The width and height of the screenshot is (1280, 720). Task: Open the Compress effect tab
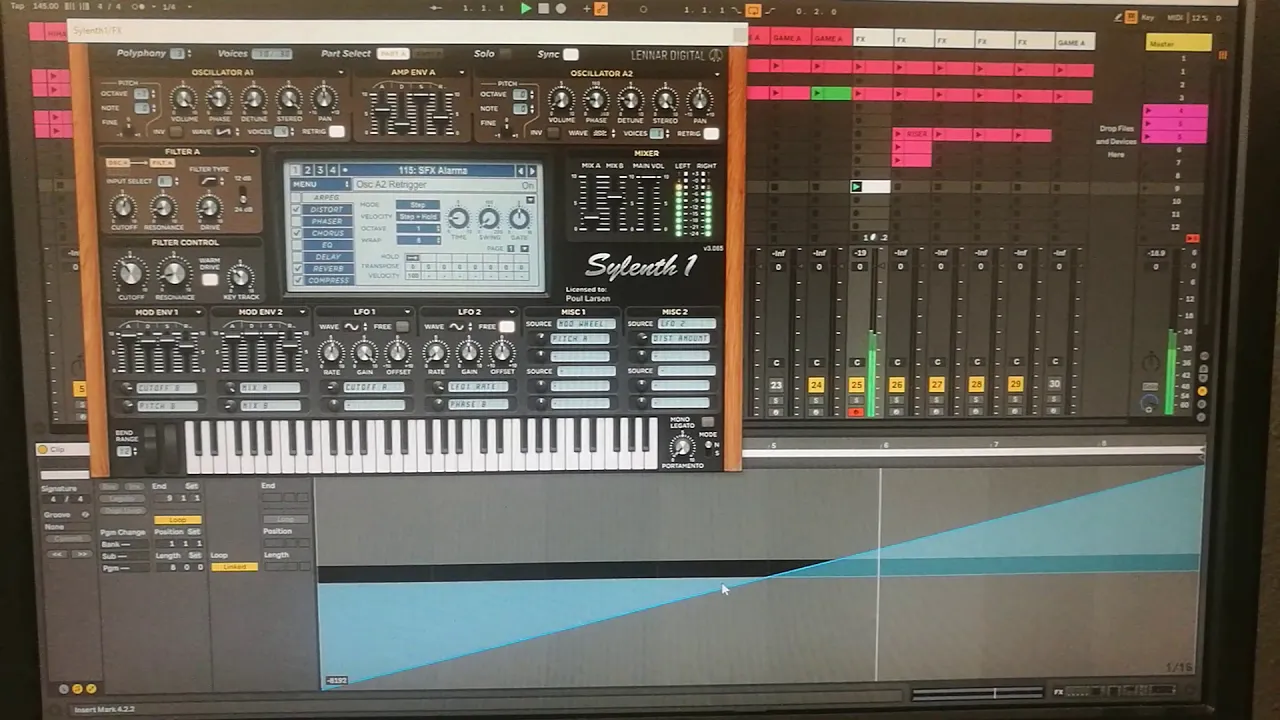pyautogui.click(x=328, y=280)
